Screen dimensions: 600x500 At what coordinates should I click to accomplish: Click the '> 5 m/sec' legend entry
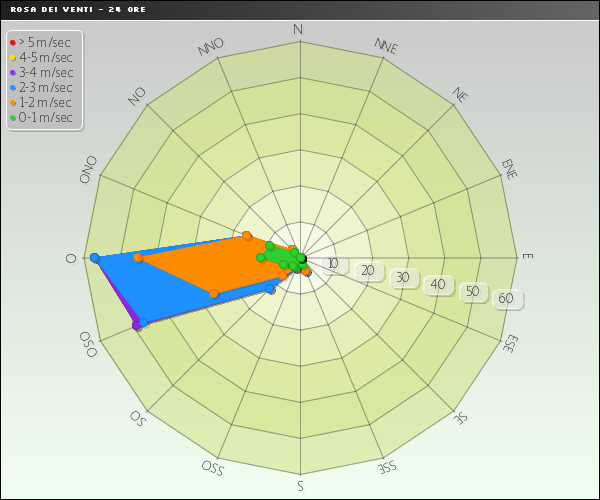click(x=40, y=42)
